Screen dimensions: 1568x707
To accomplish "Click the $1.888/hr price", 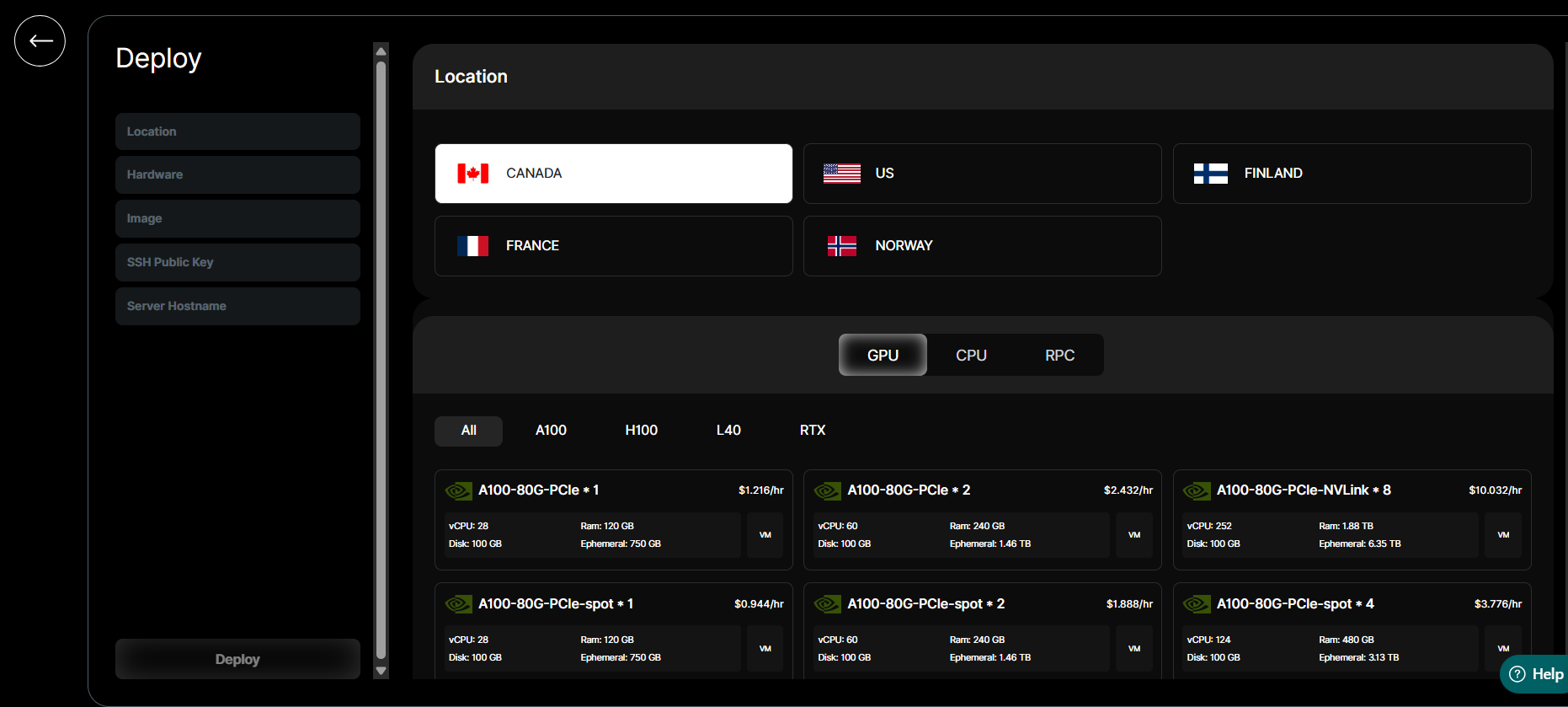I will (1129, 604).
